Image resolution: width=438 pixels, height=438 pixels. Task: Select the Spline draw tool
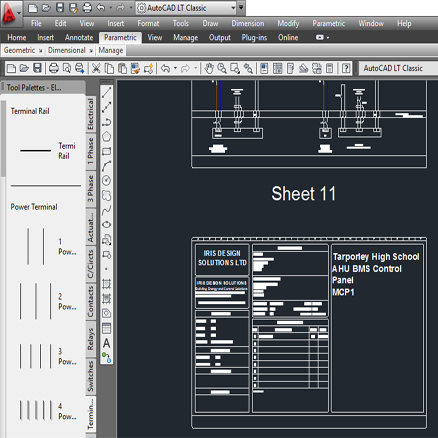pos(106,210)
